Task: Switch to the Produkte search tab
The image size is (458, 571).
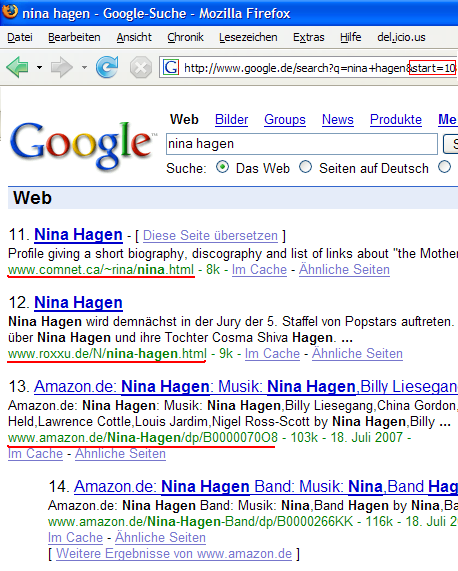Action: point(396,119)
